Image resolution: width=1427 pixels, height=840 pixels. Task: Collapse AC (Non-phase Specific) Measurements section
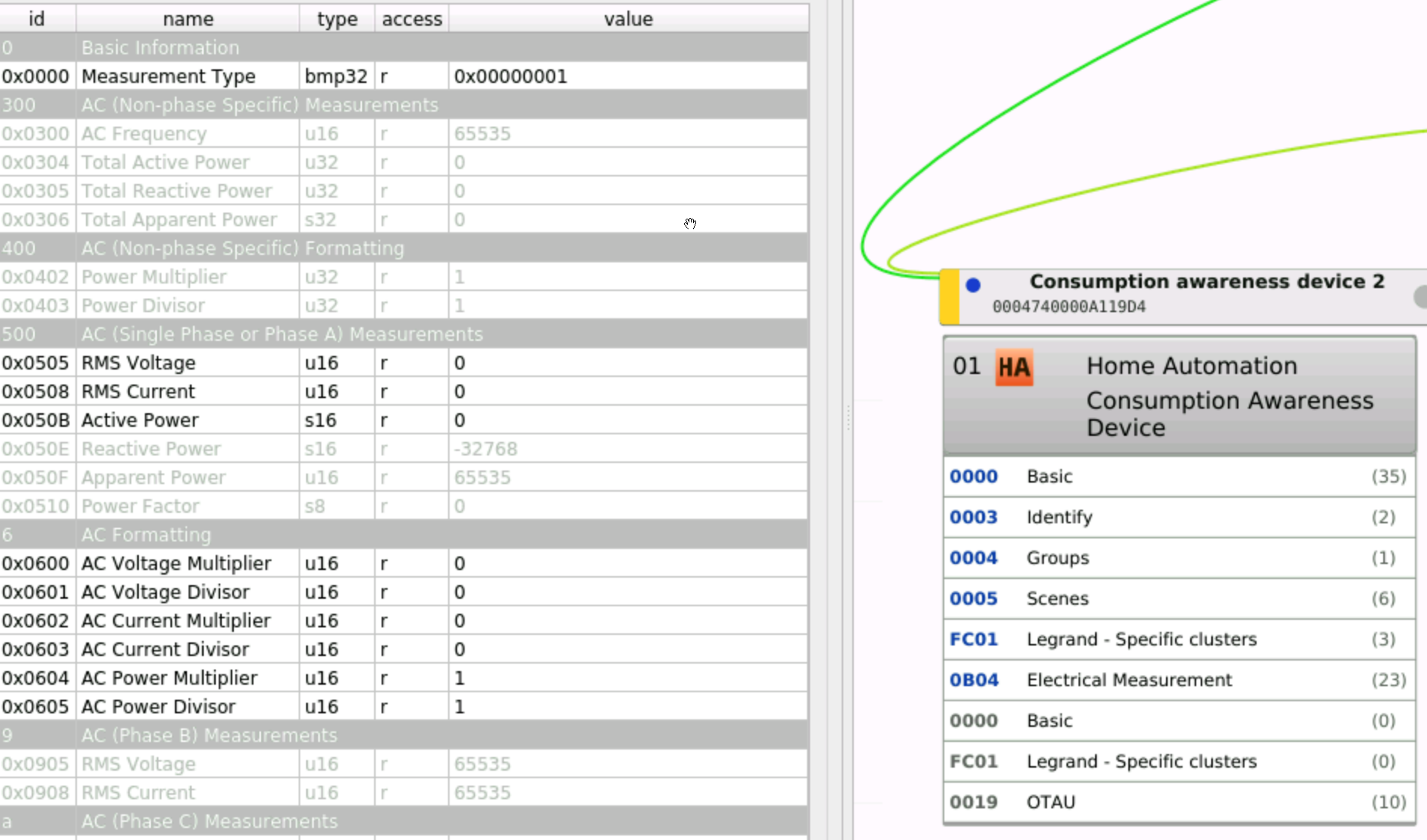404,105
